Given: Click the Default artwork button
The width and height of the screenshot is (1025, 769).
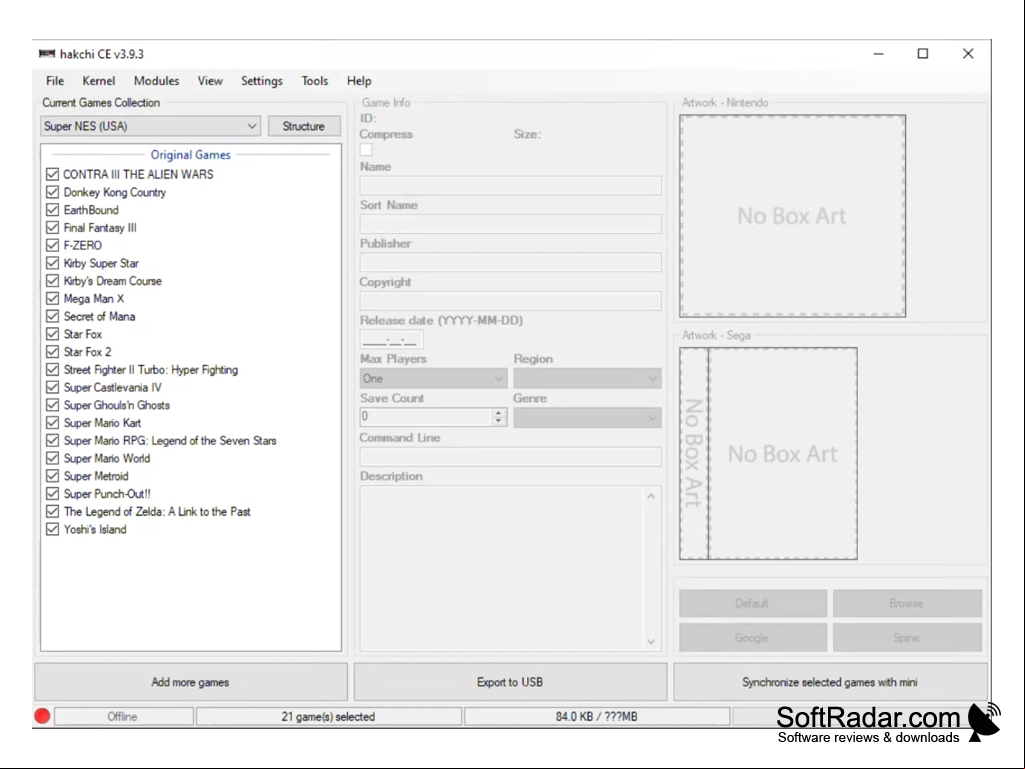Looking at the screenshot, I should [x=752, y=604].
